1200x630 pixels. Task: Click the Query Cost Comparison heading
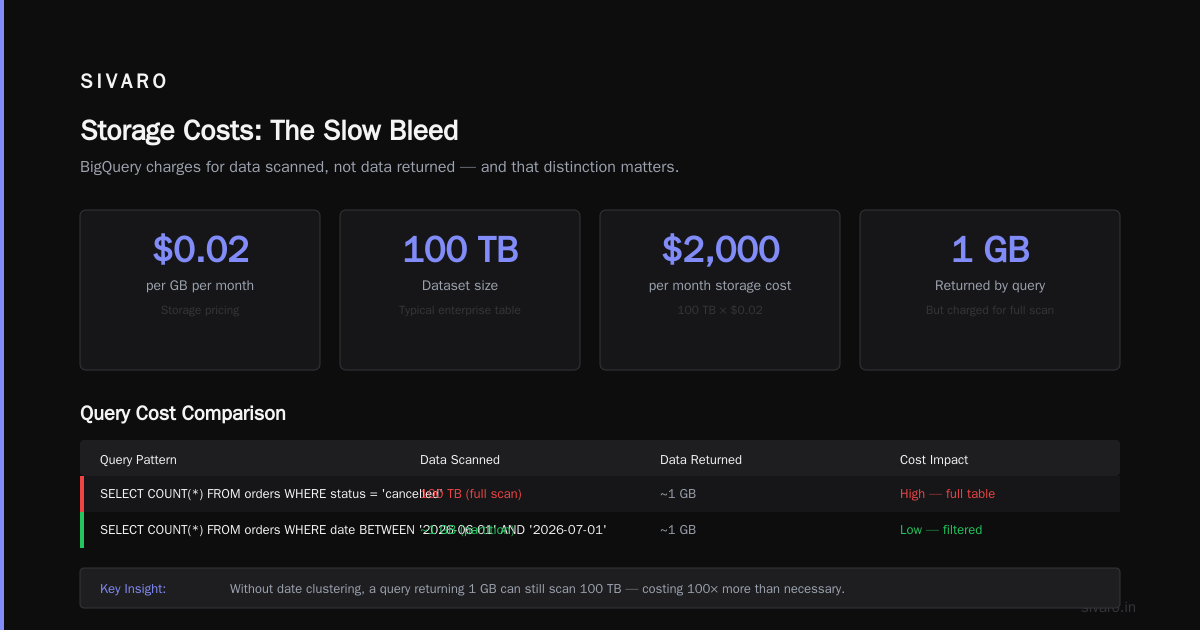(183, 413)
